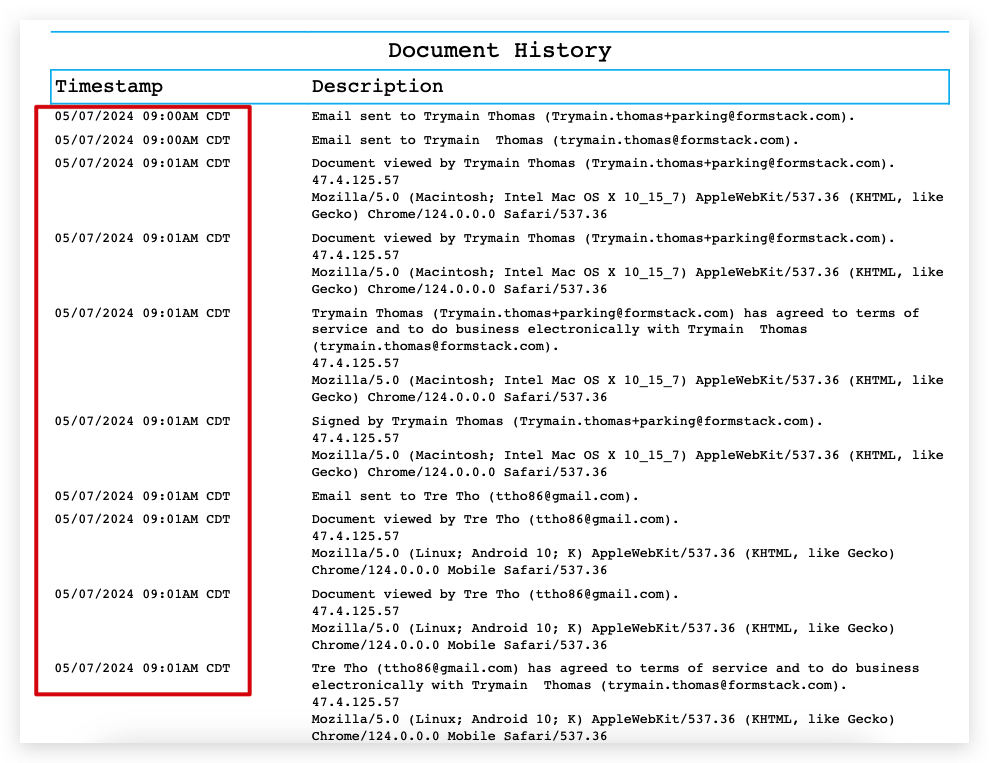Select timestamp beside 'Email sent to Tre Tho'
989x763 pixels.
[x=142, y=496]
